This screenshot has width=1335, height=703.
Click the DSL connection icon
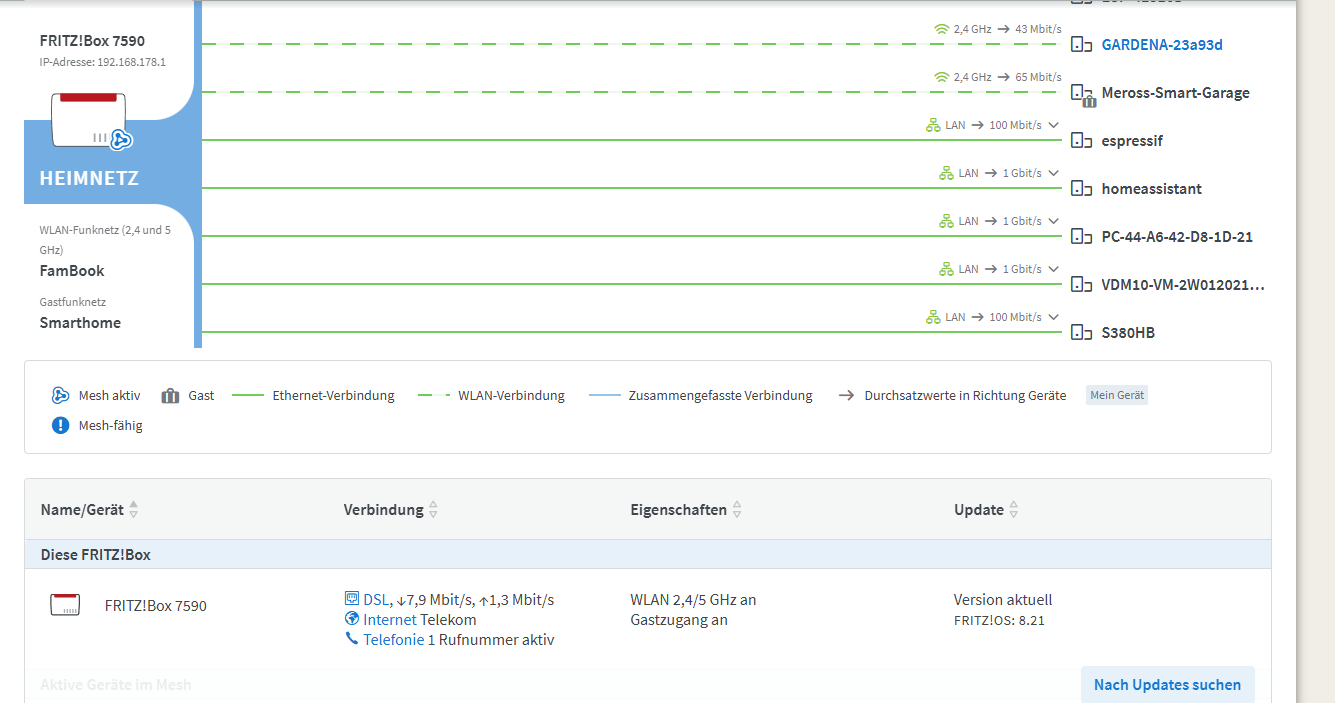pos(351,599)
